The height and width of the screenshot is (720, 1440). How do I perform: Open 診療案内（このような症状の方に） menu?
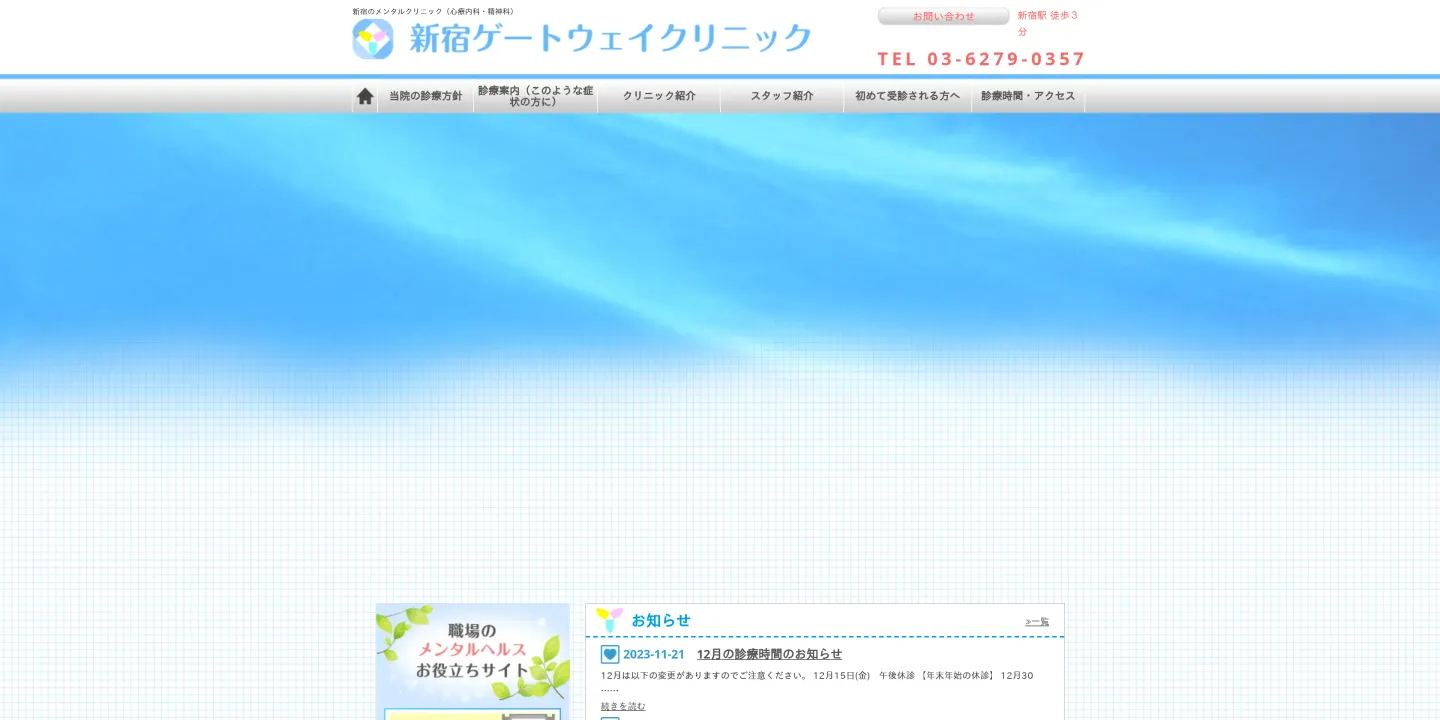click(535, 96)
